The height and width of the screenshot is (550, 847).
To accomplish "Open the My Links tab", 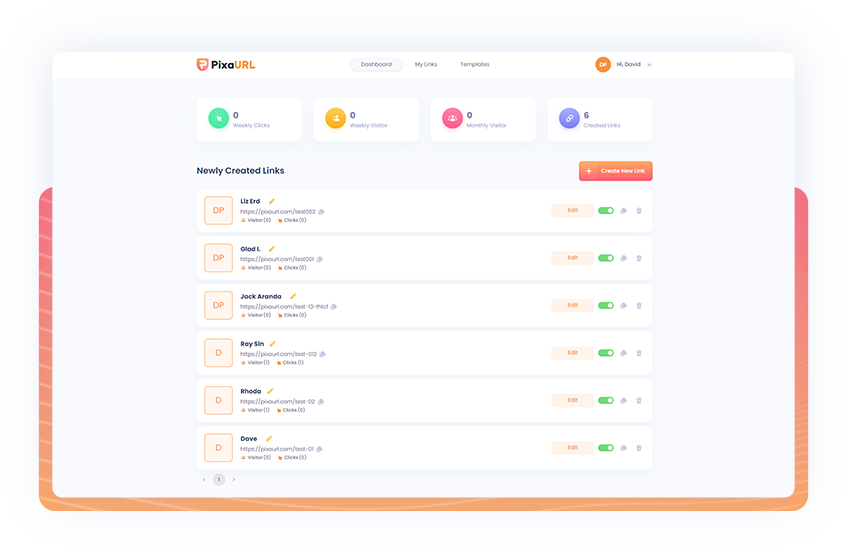I will [x=426, y=64].
